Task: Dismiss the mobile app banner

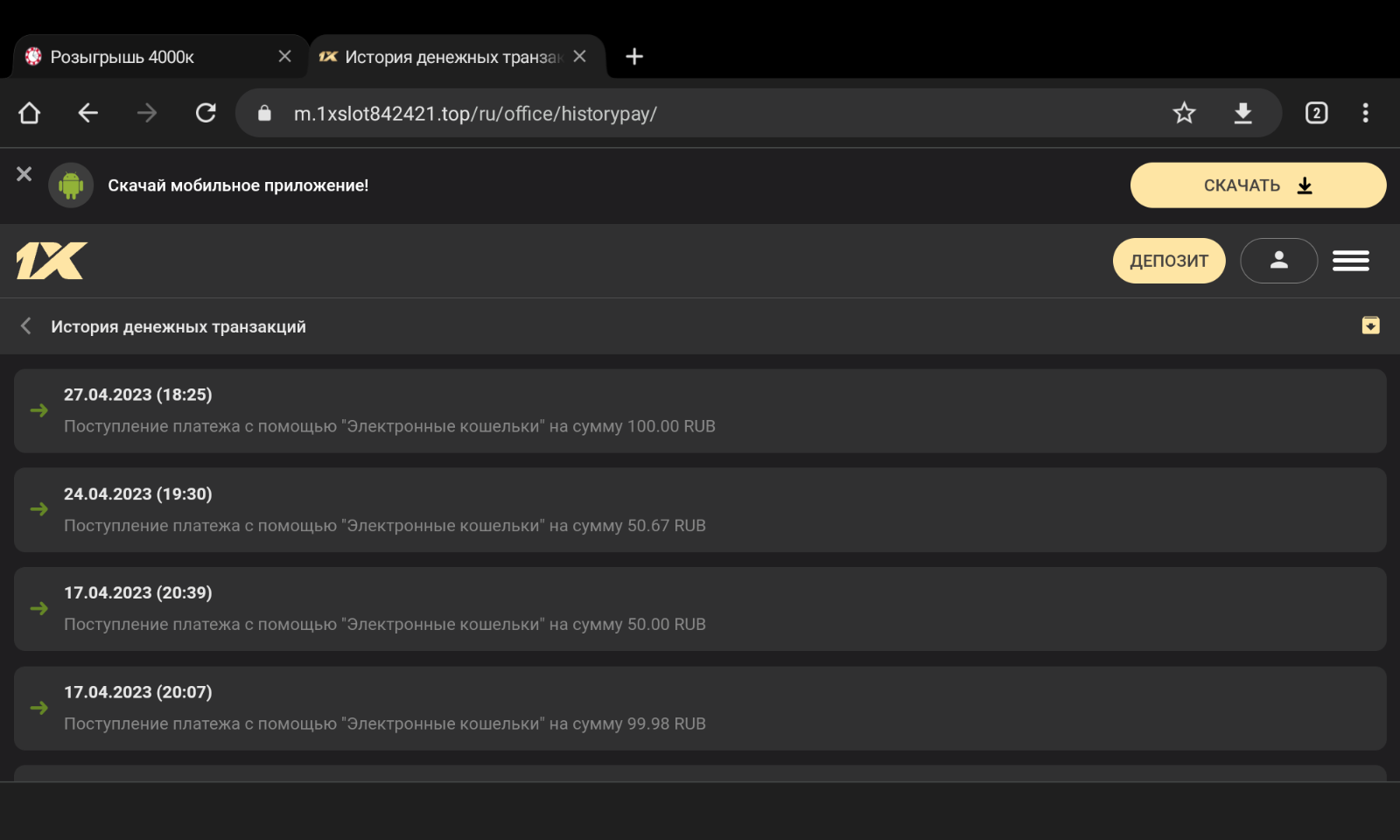Action: point(24,174)
